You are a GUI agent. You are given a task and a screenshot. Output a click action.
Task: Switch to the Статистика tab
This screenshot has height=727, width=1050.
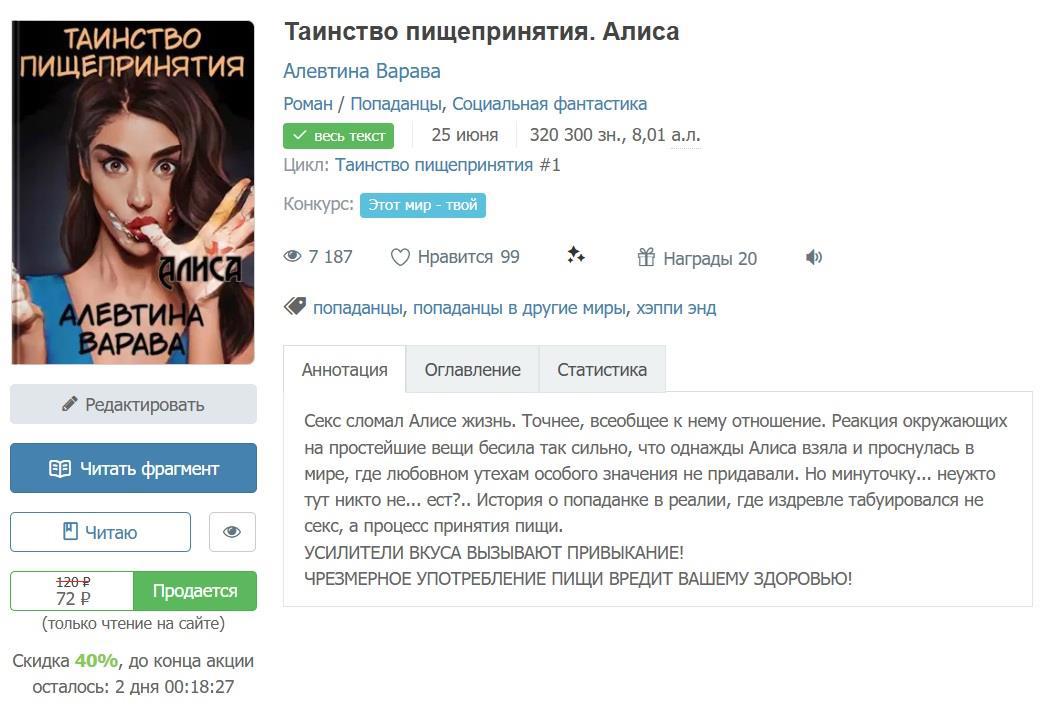coord(602,370)
